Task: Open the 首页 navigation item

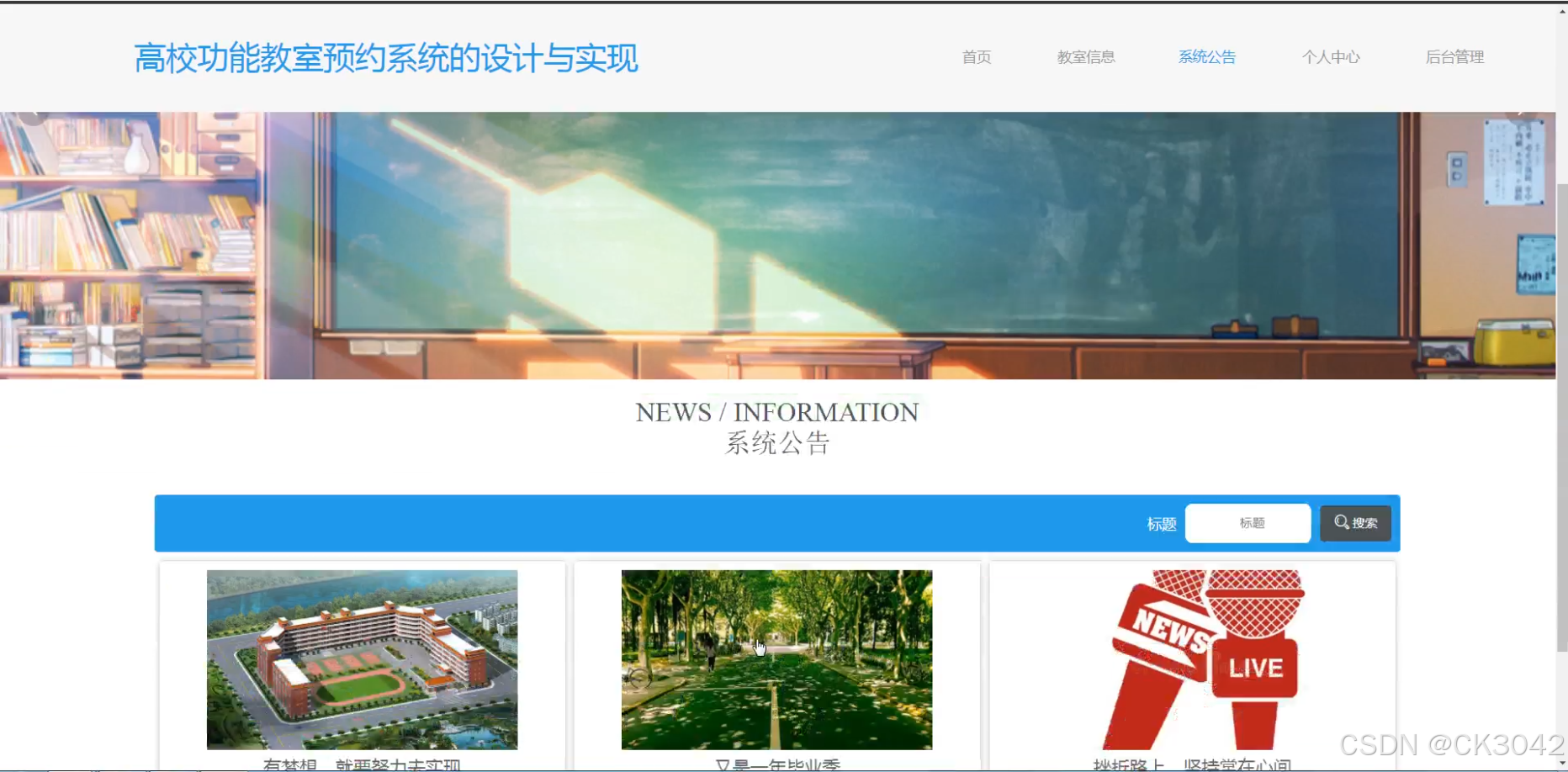Action: [976, 56]
